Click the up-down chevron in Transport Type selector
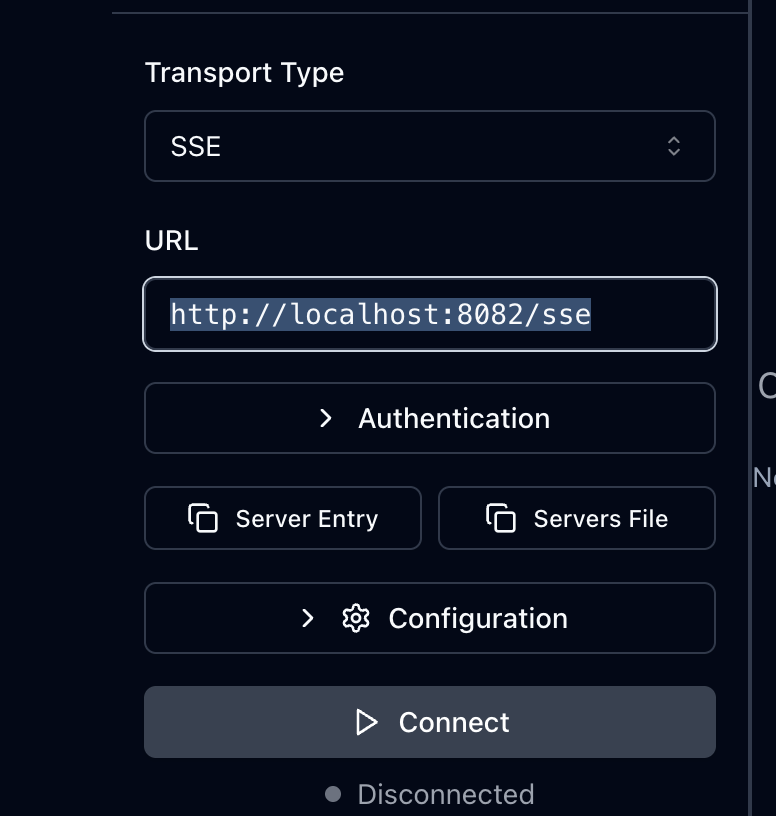 click(x=674, y=146)
